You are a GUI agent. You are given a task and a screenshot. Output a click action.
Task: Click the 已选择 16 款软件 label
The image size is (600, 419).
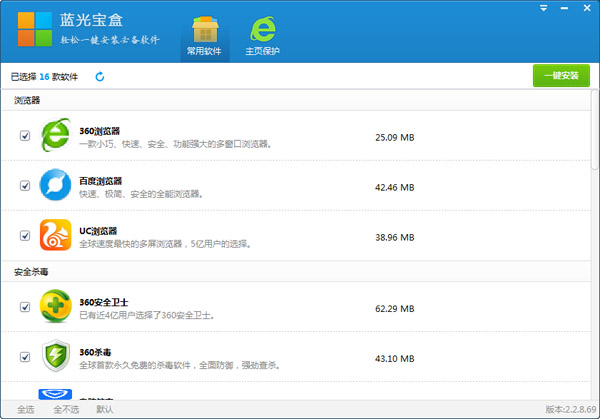point(44,77)
